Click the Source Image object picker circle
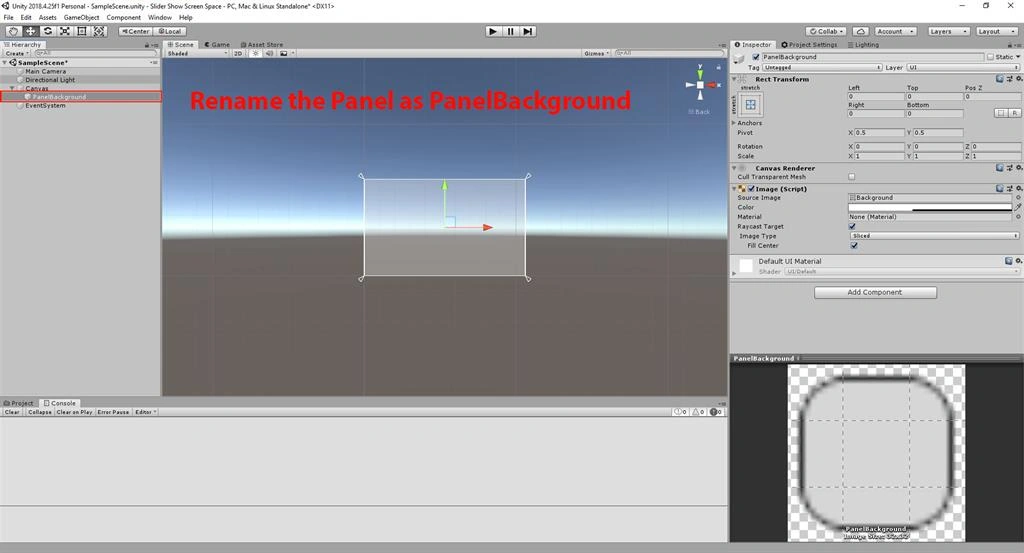 1017,197
